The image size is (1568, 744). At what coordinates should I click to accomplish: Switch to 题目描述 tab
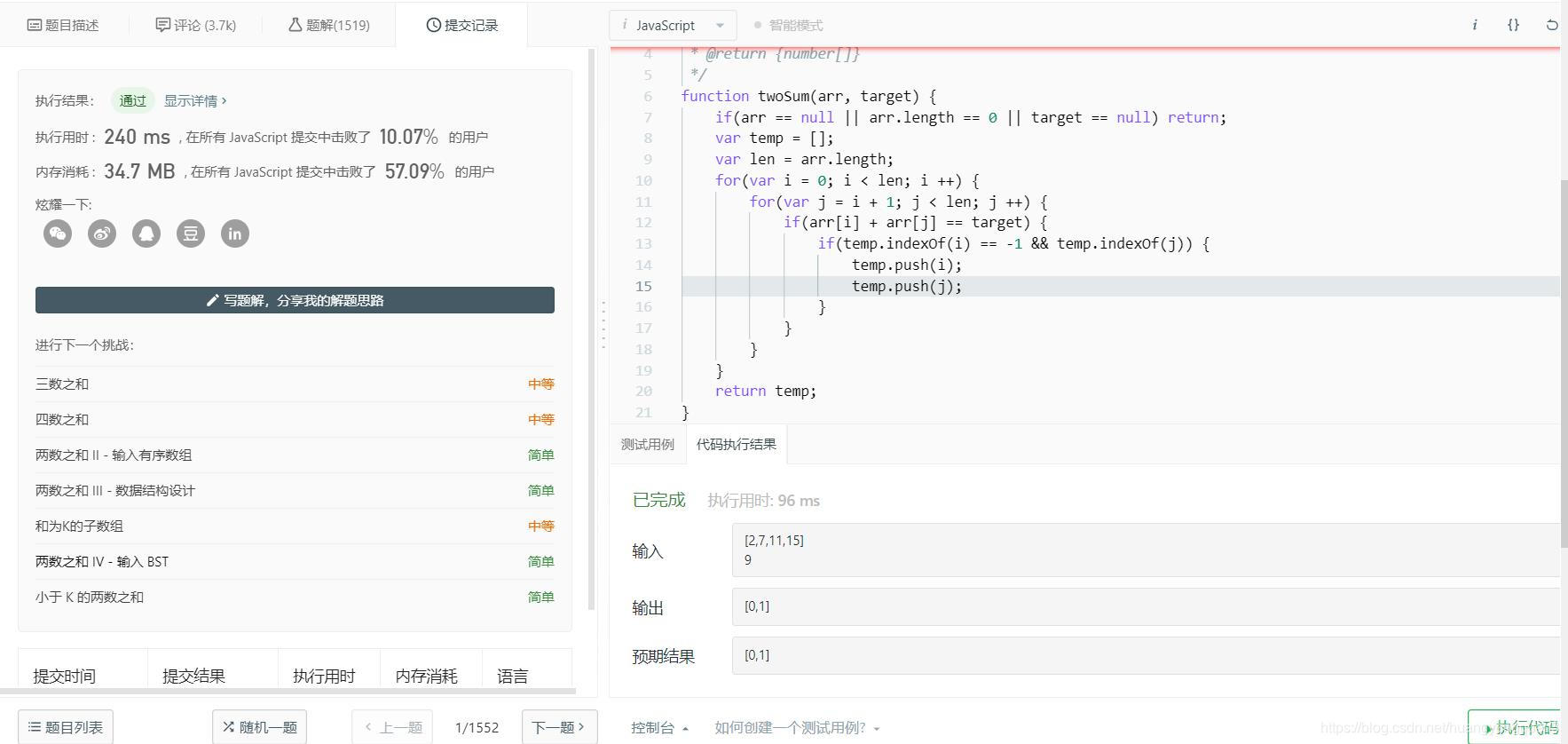point(63,25)
